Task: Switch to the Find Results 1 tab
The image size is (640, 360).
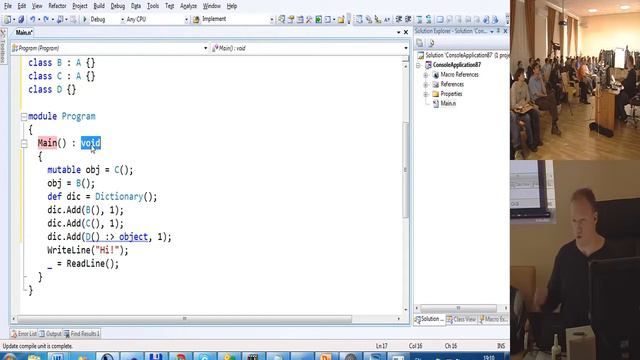Action: (x=82, y=334)
